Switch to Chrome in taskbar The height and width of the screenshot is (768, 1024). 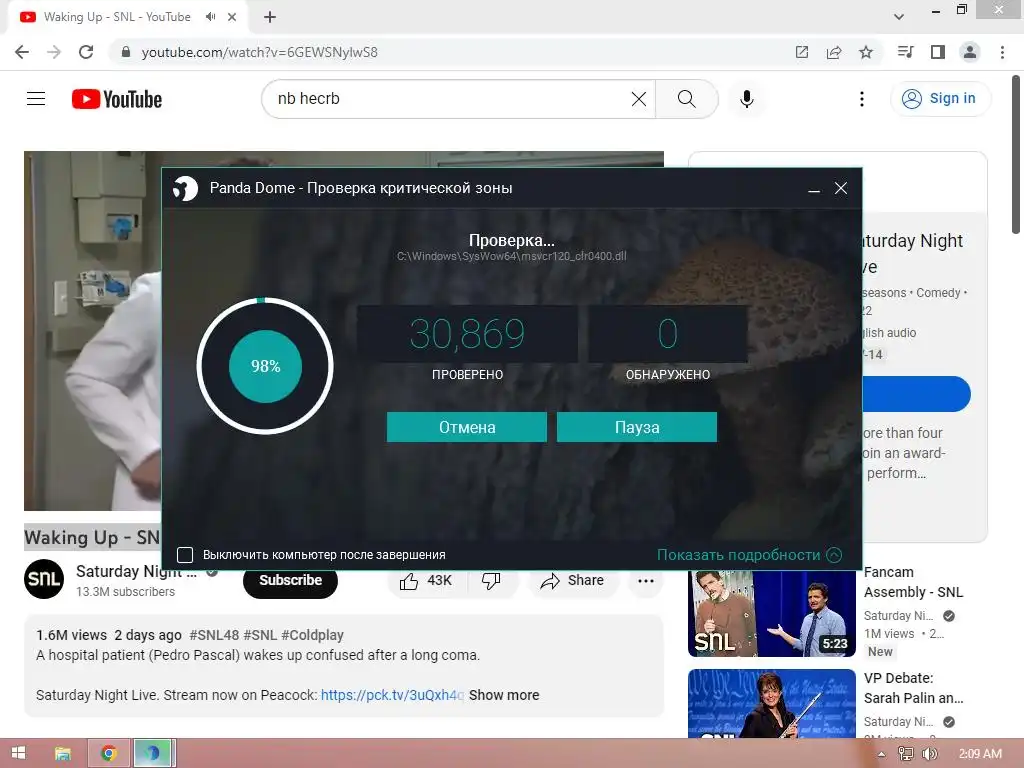[108, 753]
